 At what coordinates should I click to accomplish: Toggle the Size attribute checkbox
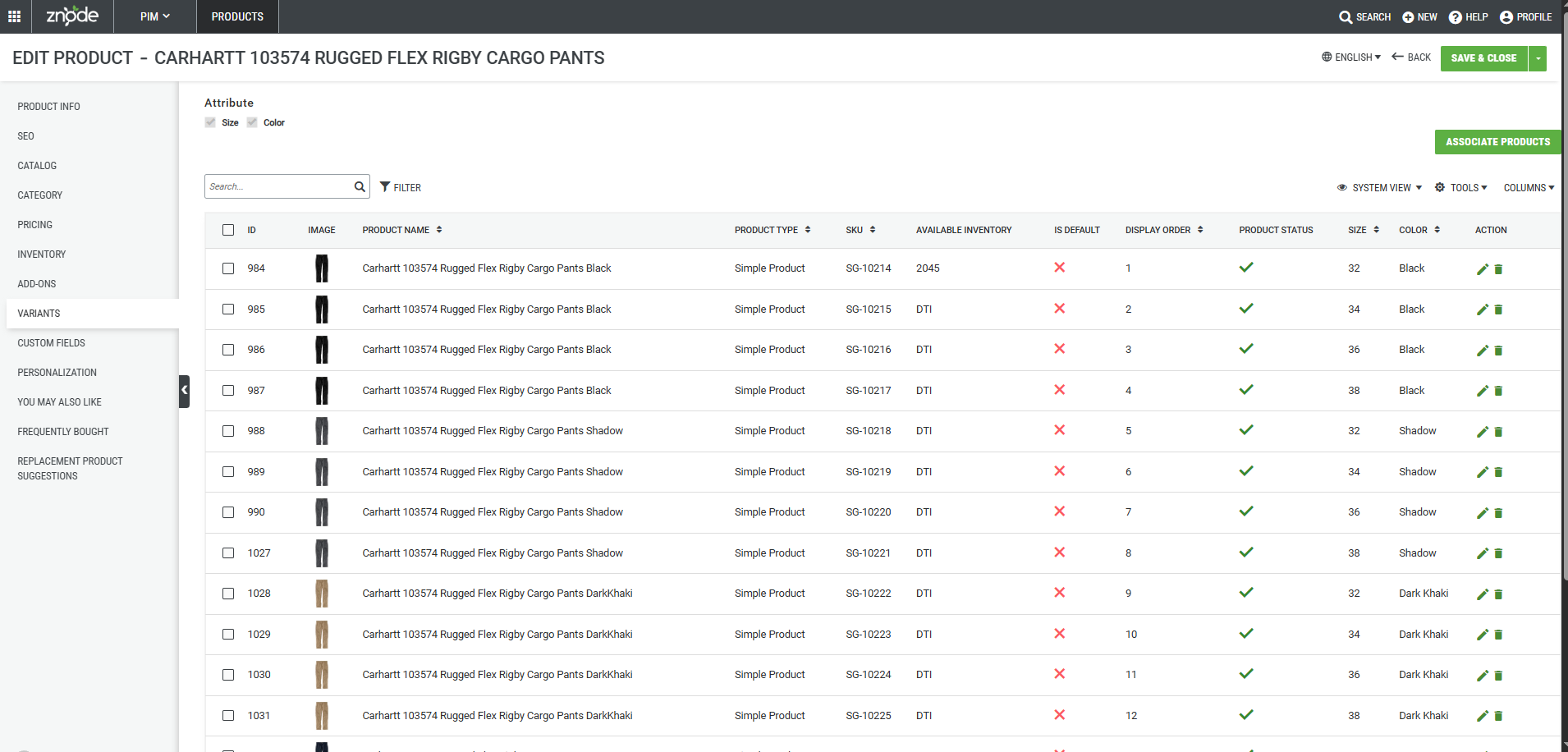(210, 122)
